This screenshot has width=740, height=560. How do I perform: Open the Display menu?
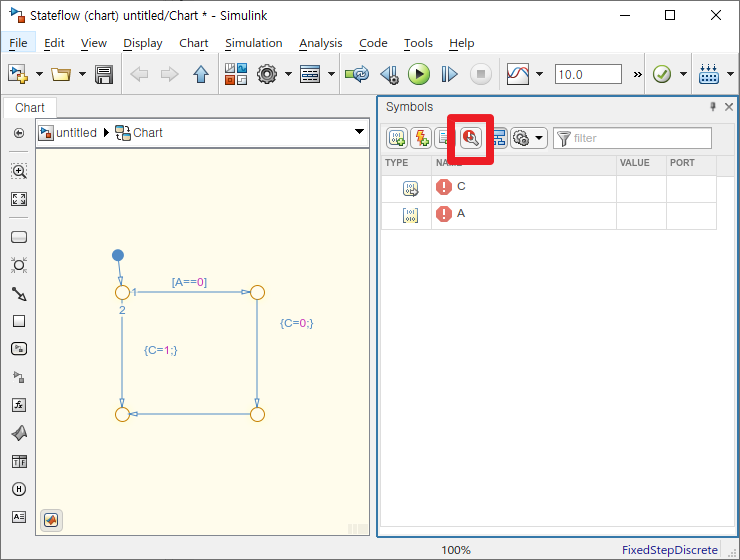(x=143, y=43)
